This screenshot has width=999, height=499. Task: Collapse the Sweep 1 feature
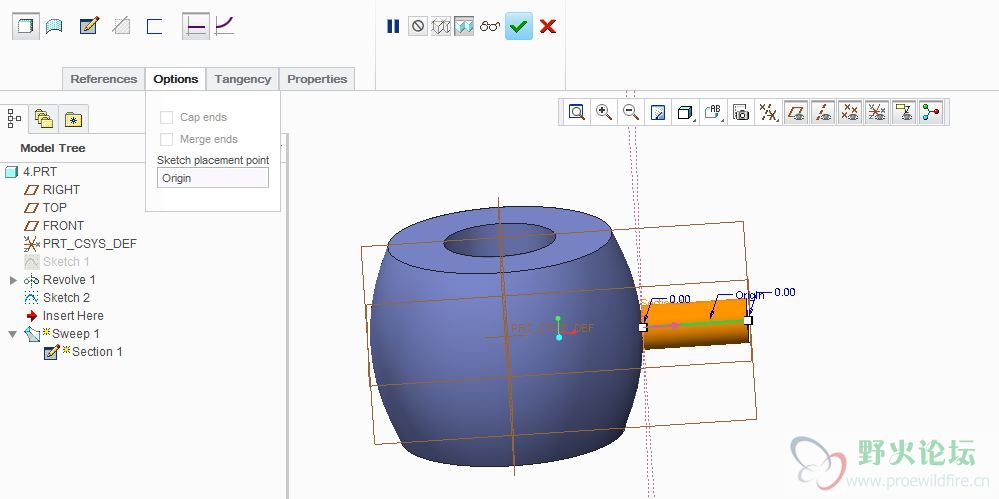click(13, 334)
